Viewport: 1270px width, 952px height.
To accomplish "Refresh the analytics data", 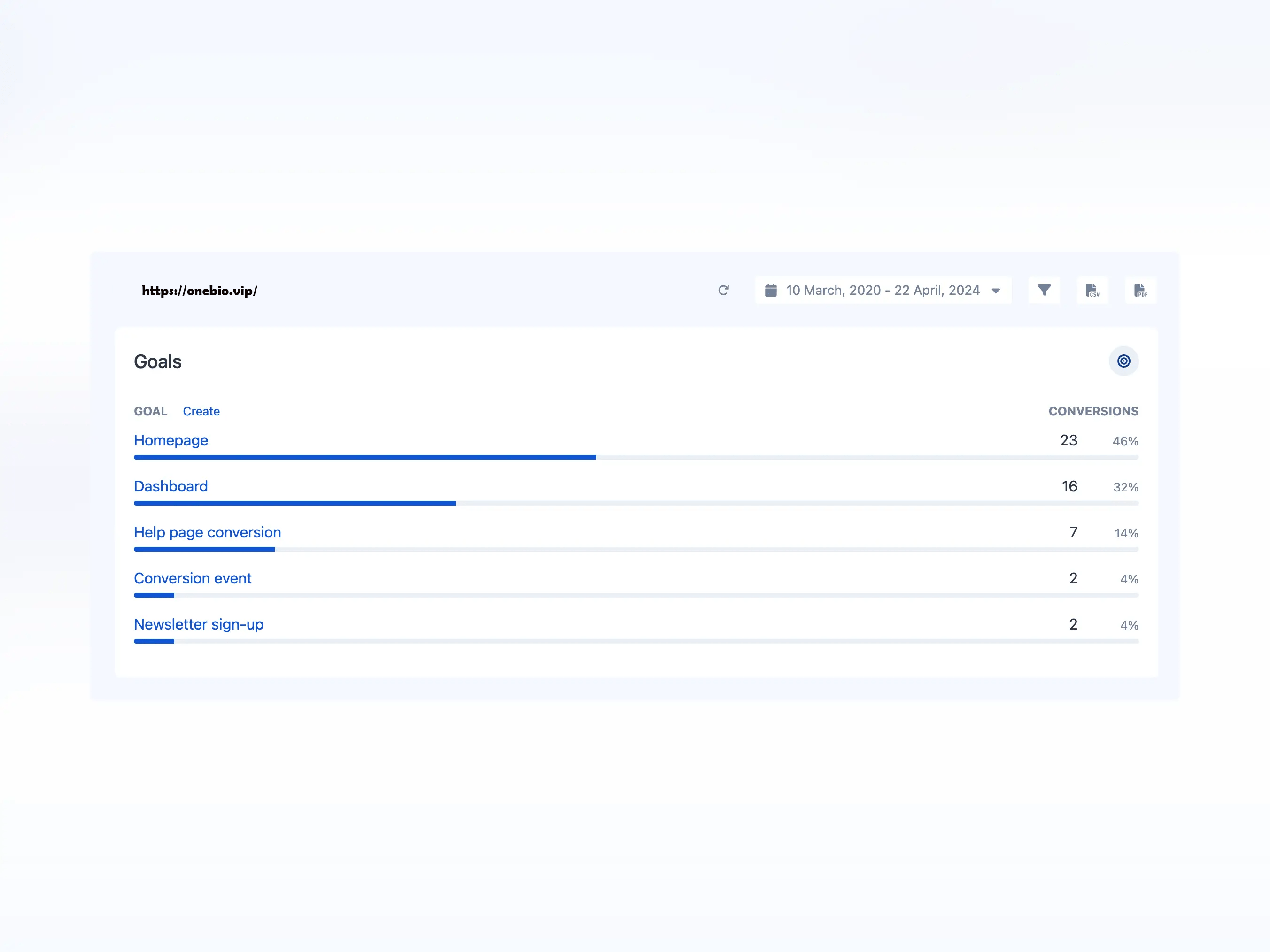I will (x=724, y=291).
